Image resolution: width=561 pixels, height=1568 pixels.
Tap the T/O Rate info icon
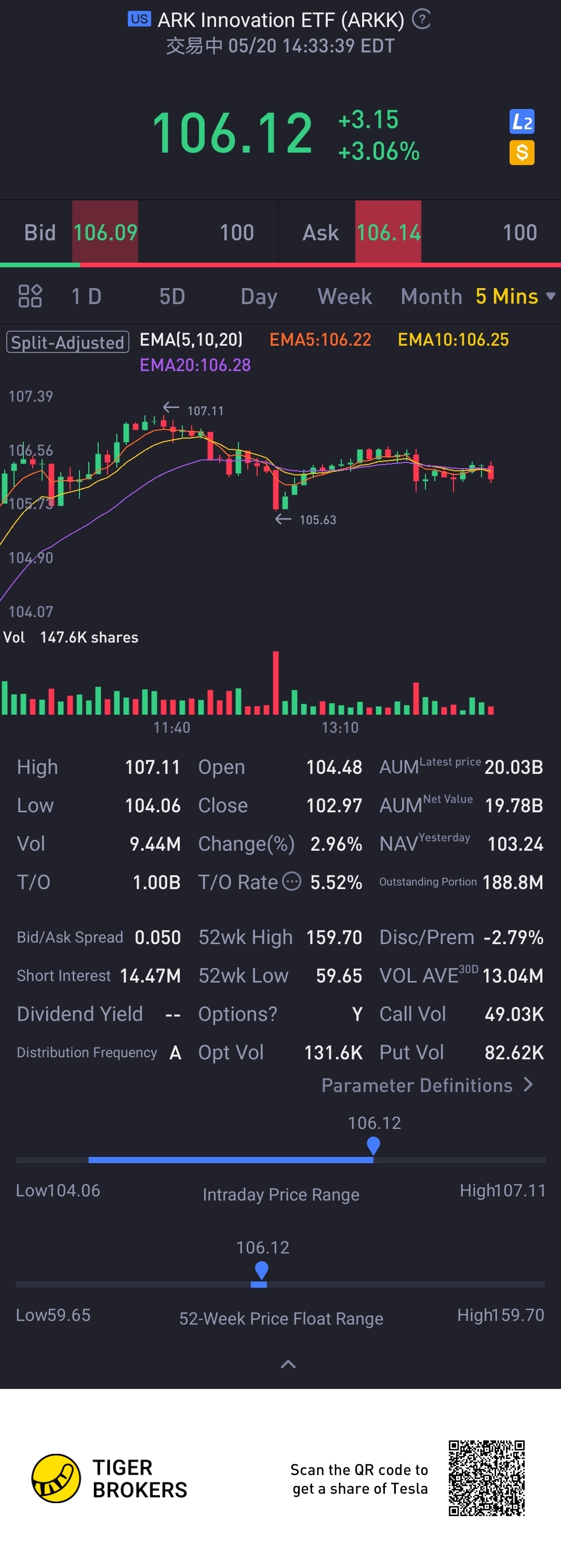(292, 881)
